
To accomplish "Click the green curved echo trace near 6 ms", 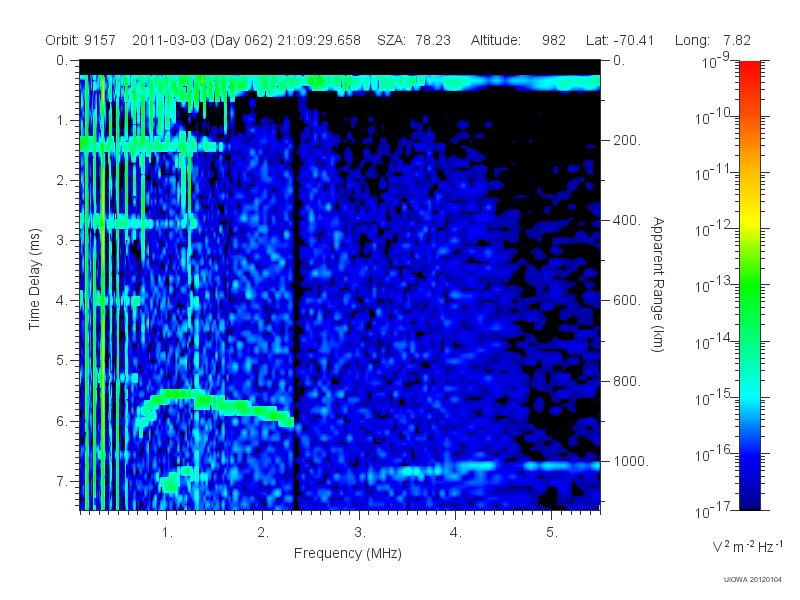I will [215, 404].
